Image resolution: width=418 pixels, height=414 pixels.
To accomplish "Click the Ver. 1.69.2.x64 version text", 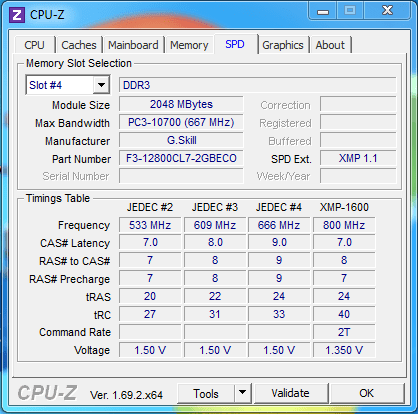I will coord(126,395).
